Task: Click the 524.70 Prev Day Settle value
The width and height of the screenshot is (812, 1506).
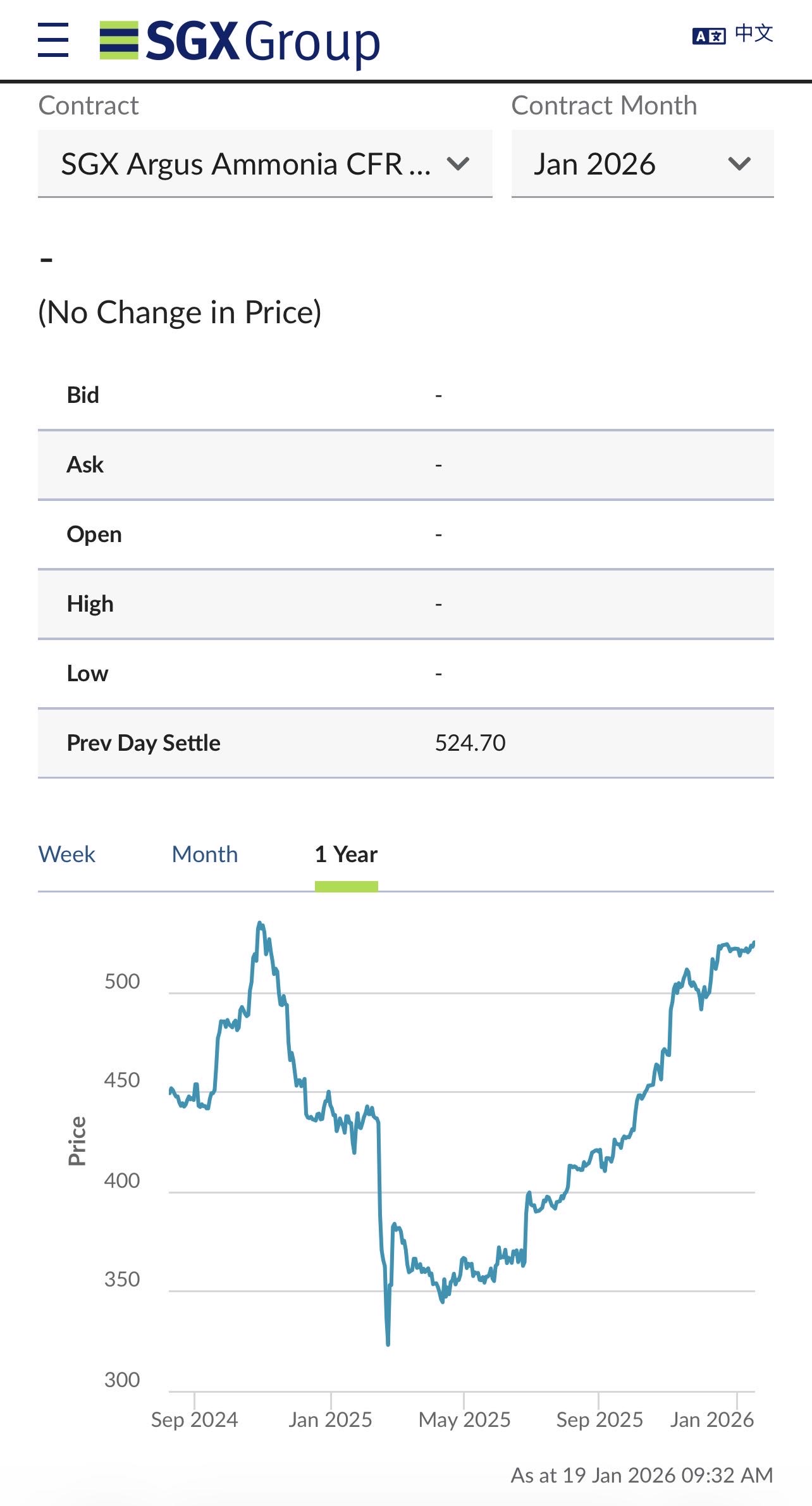Action: (x=470, y=743)
